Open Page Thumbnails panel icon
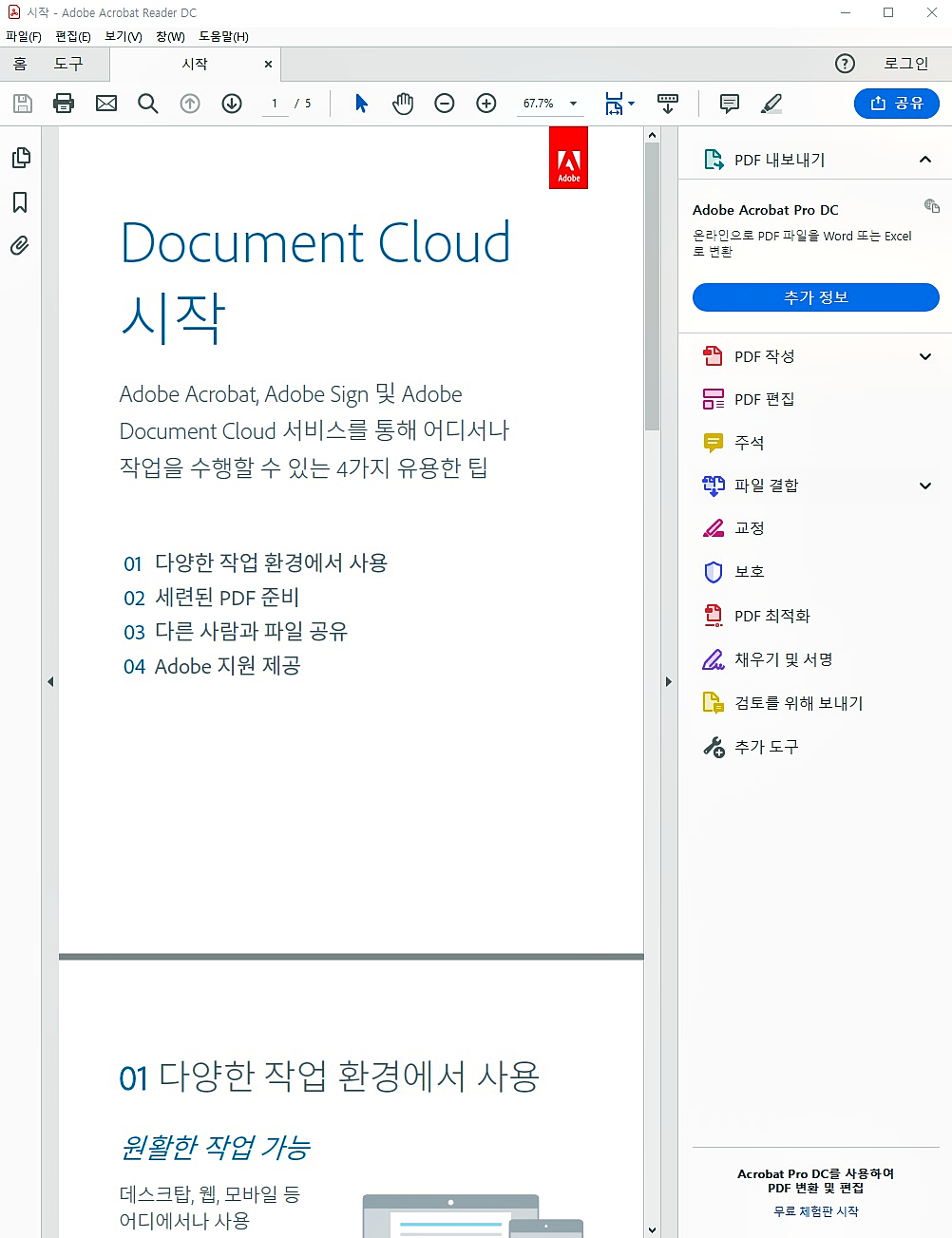Image resolution: width=952 pixels, height=1238 pixels. (x=20, y=158)
